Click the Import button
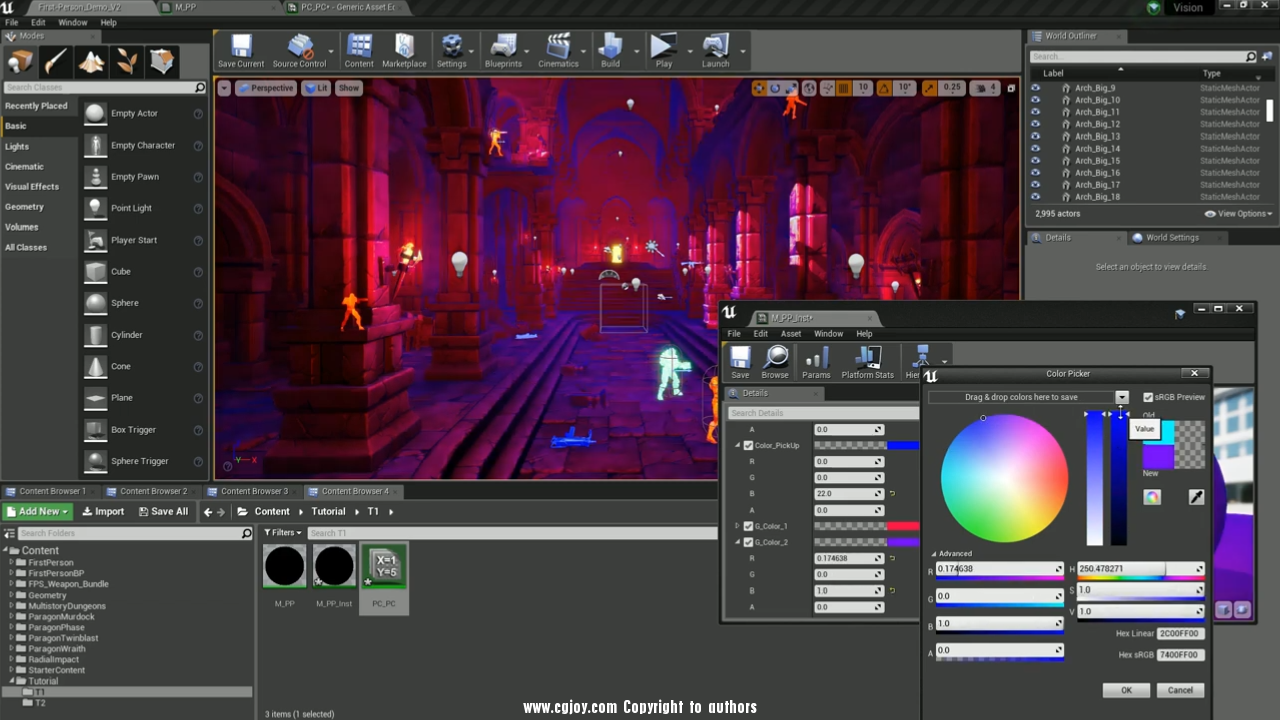 coord(103,511)
